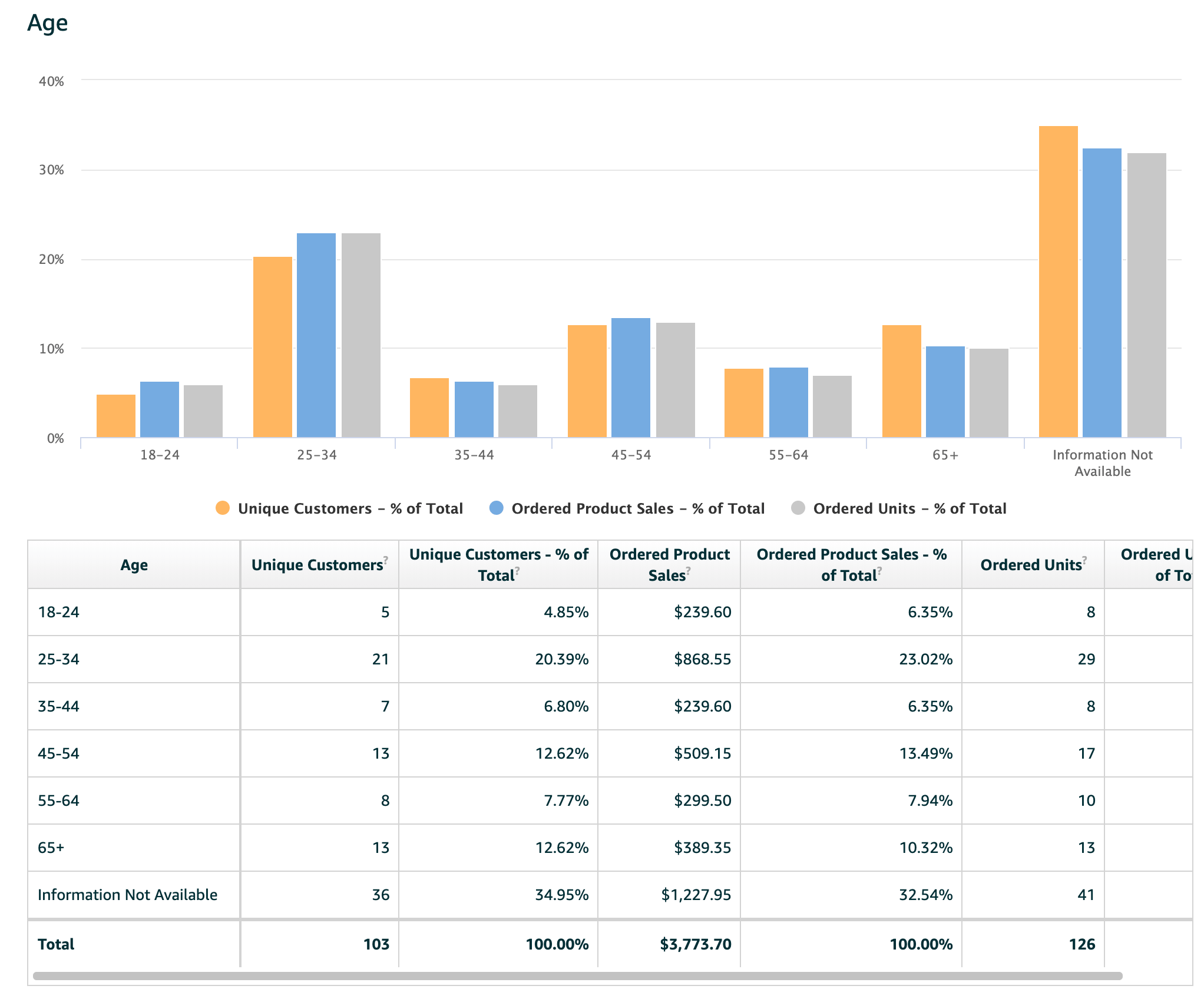Image resolution: width=1204 pixels, height=999 pixels.
Task: Click the blue bar in the 25-34 group
Action: point(316,335)
